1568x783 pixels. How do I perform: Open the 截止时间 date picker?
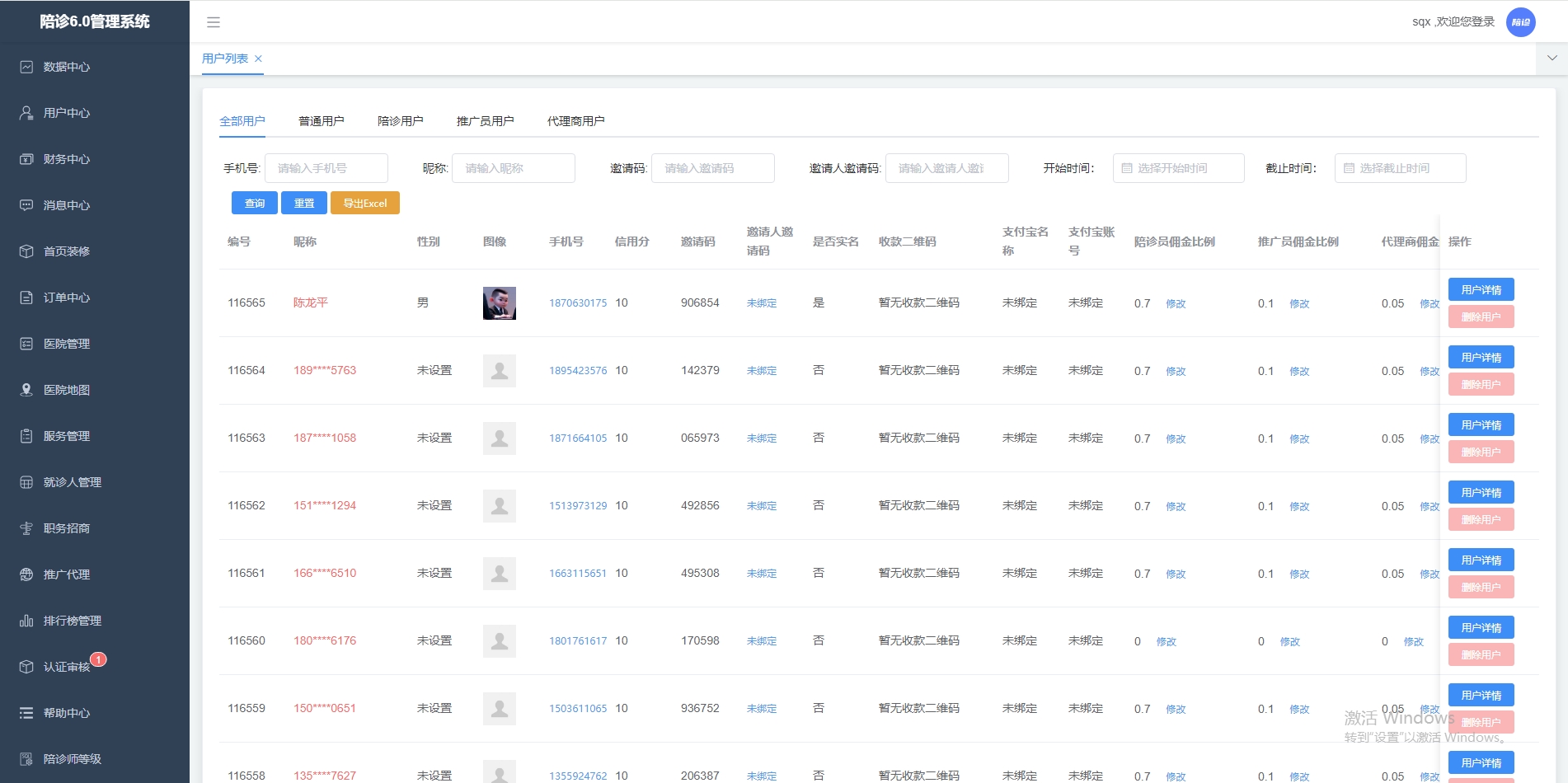(1400, 168)
